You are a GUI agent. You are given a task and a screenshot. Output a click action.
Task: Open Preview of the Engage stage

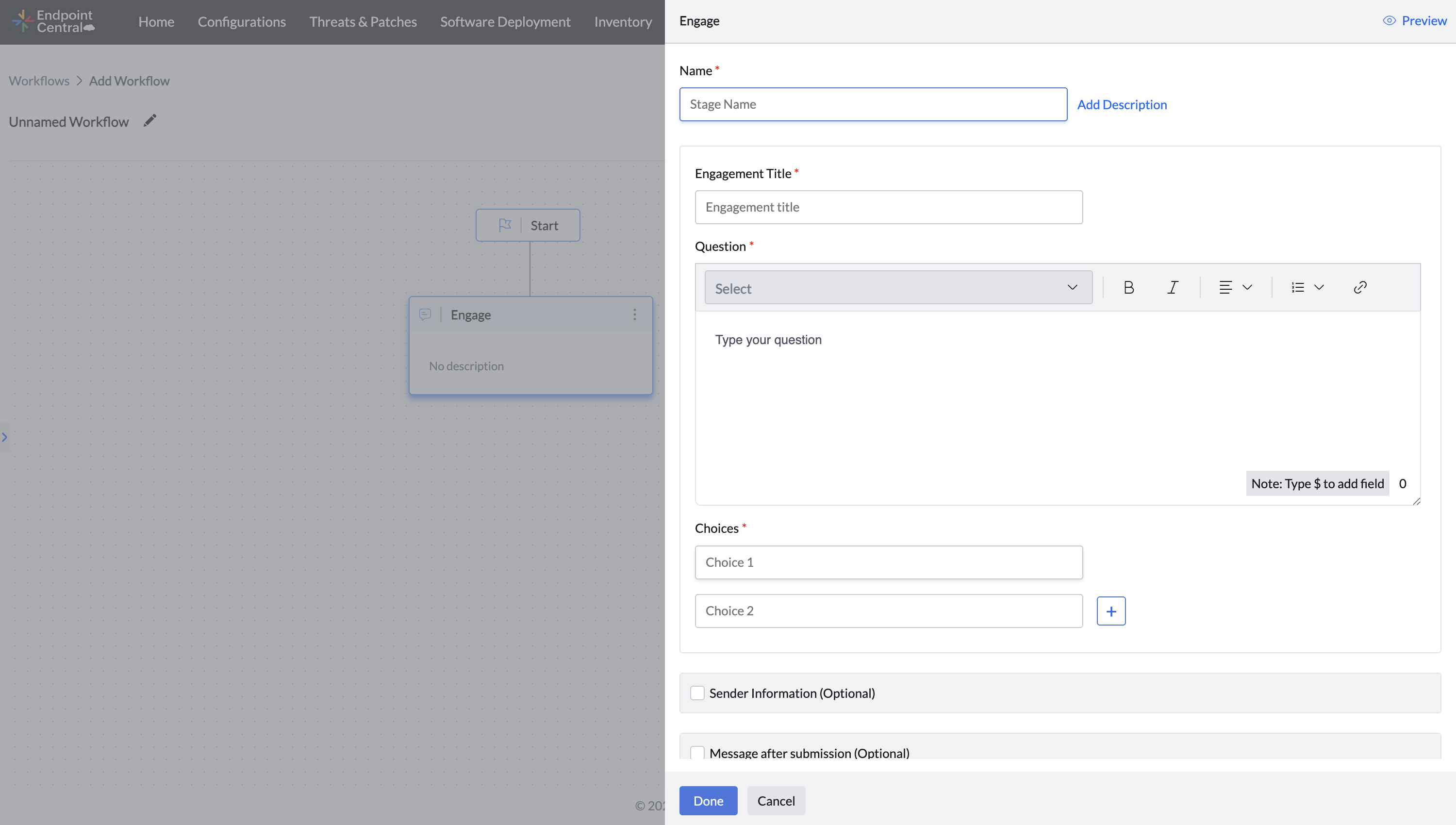(1415, 20)
